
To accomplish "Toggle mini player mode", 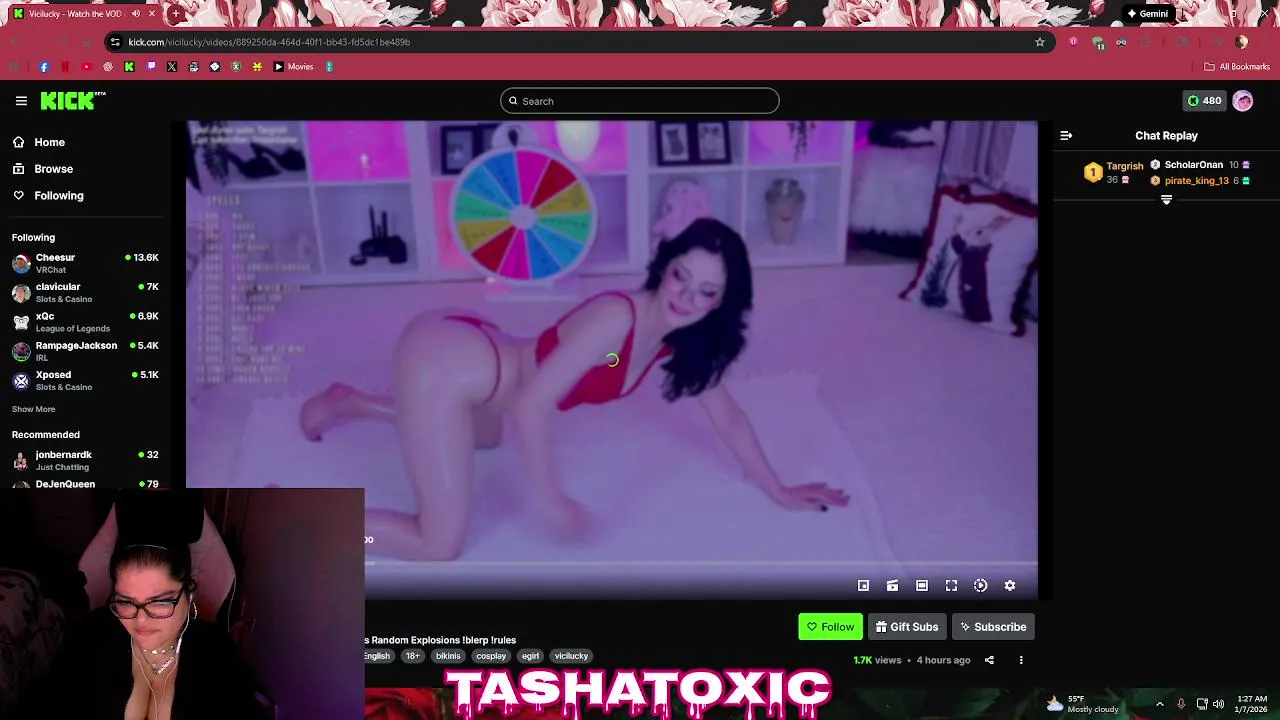I will click(x=863, y=586).
